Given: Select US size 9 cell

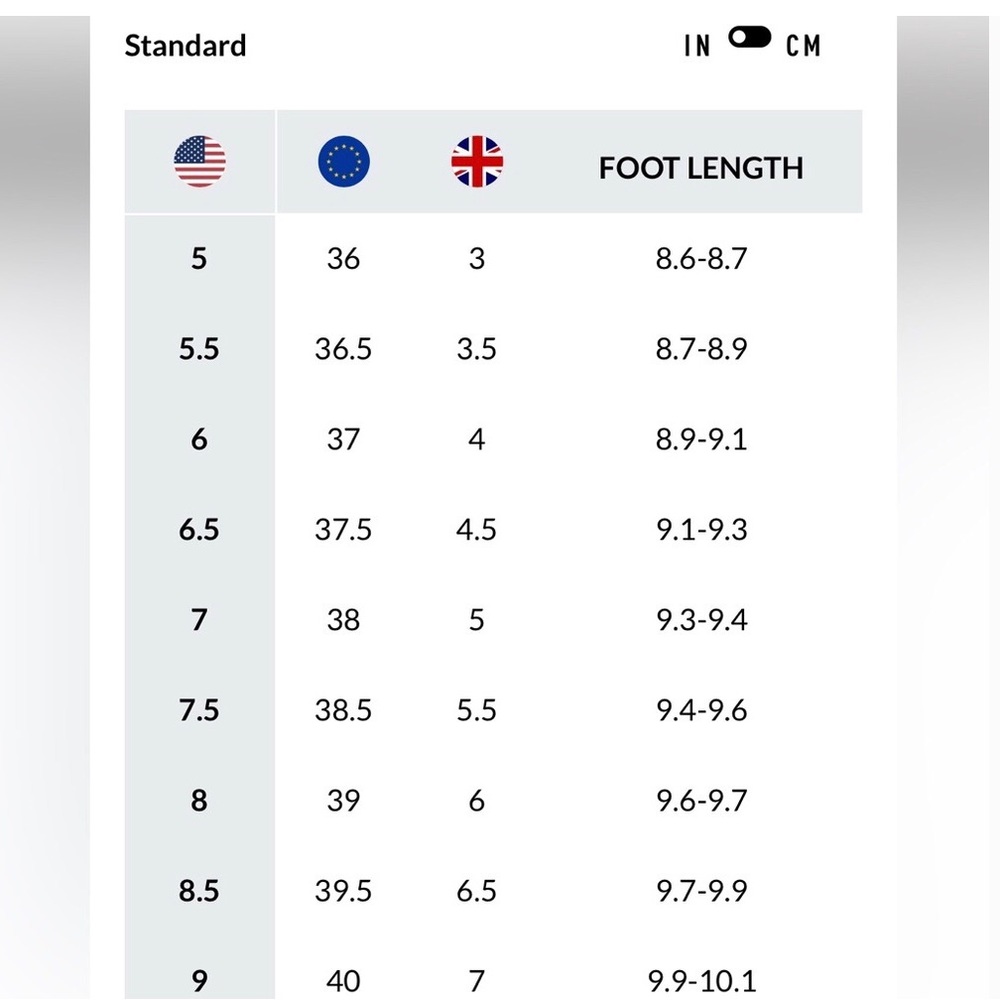Looking at the screenshot, I should coord(199,981).
